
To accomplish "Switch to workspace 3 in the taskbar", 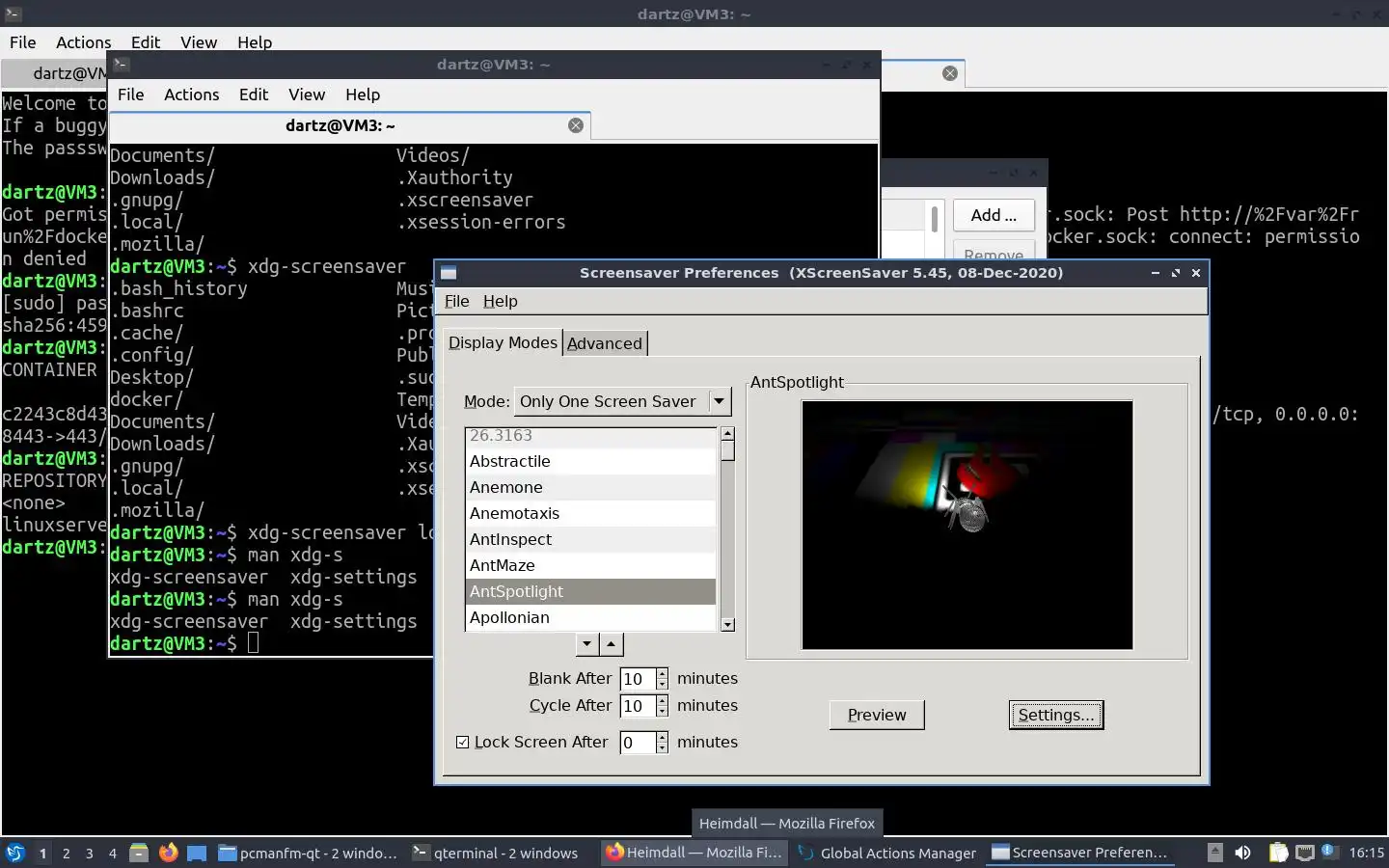I will pos(89,853).
